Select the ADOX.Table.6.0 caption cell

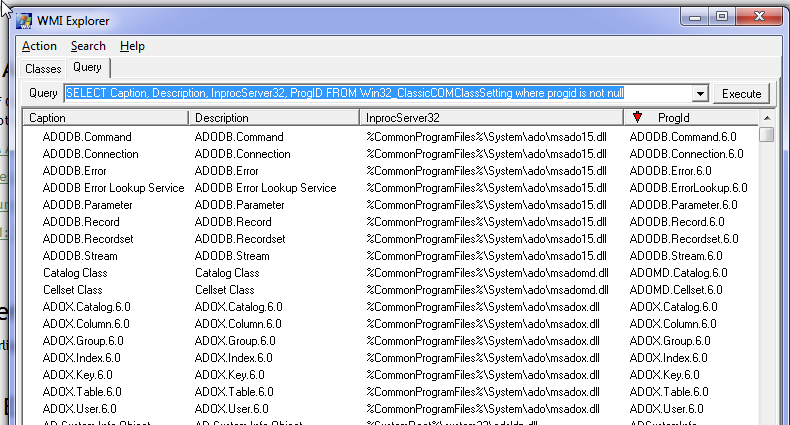[82, 392]
